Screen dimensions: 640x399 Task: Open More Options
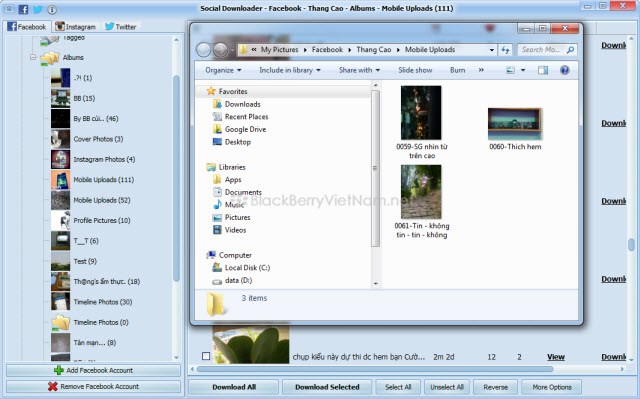(552, 387)
